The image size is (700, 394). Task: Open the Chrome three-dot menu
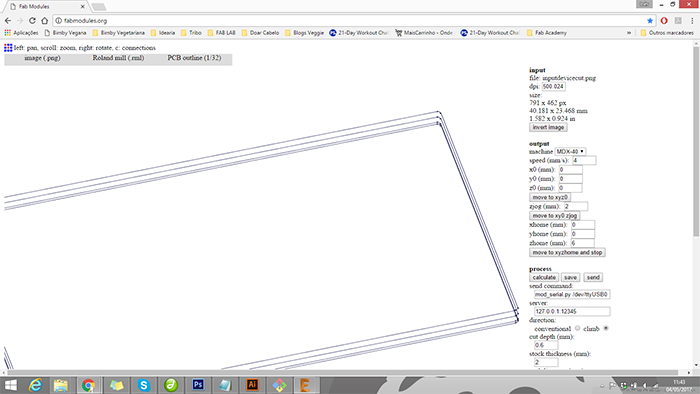(692, 21)
